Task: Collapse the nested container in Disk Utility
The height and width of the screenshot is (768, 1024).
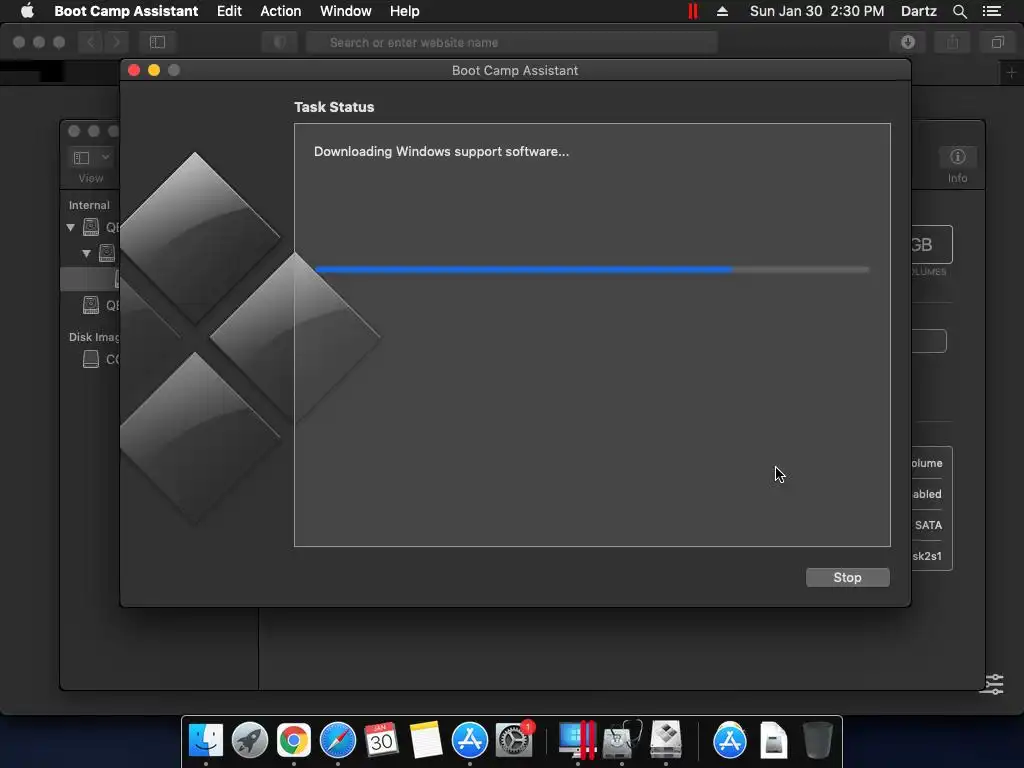Action: tap(86, 253)
